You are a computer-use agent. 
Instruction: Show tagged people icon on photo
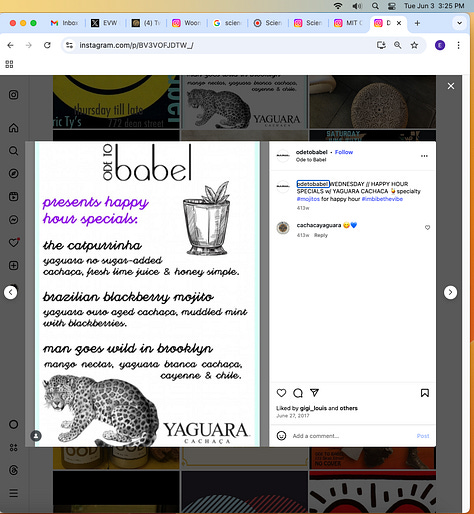click(x=36, y=435)
